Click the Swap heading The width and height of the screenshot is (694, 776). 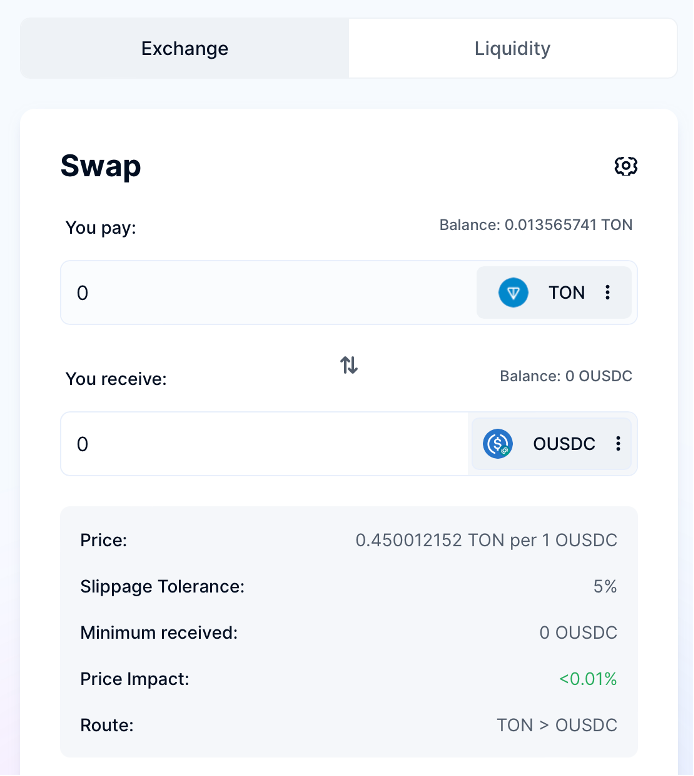pos(101,166)
